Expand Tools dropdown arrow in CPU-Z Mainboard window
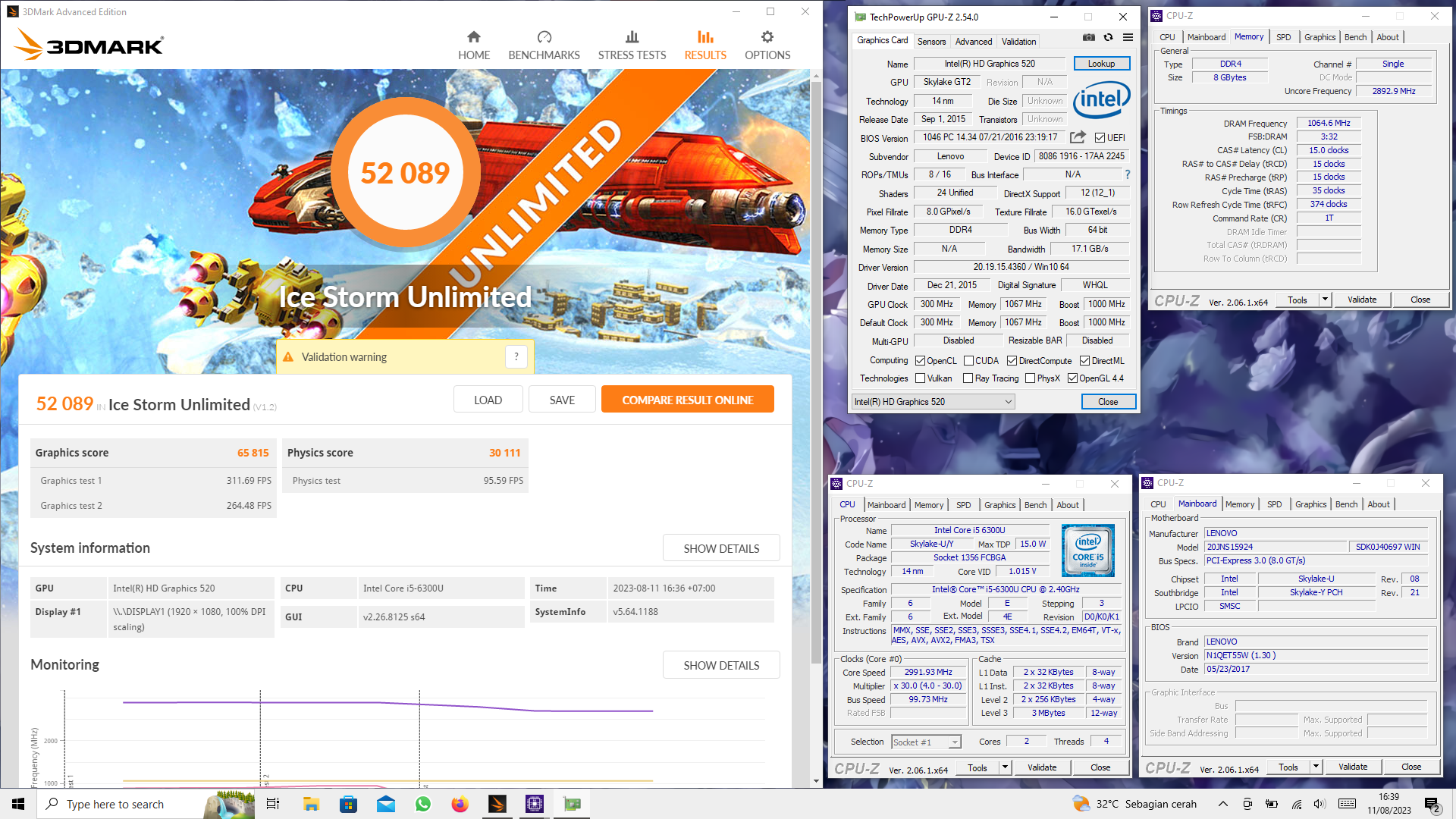The image size is (1456, 819). coord(1316,767)
